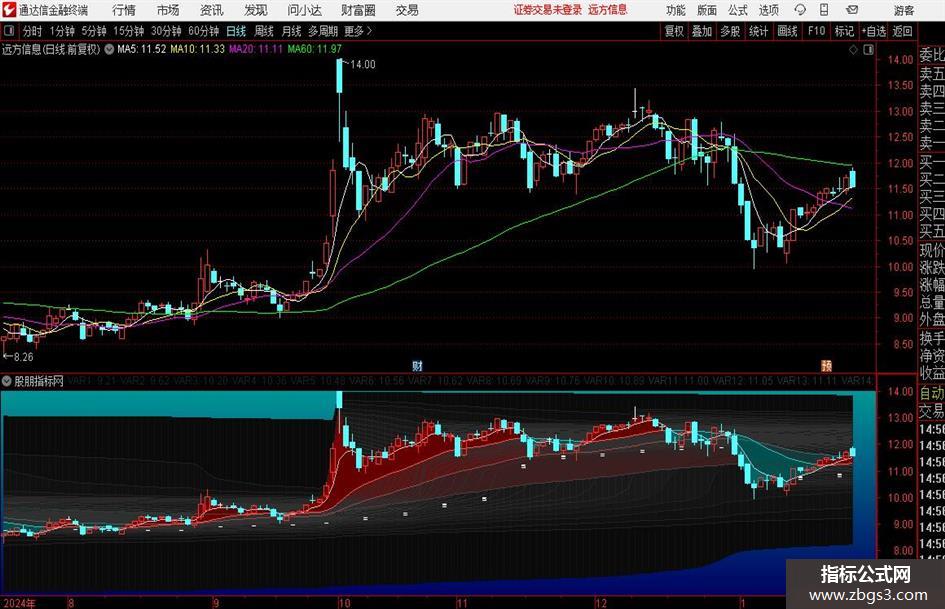Open the indicator settings circle icon by 股朋指标网
The height and width of the screenshot is (609, 945).
point(7,380)
